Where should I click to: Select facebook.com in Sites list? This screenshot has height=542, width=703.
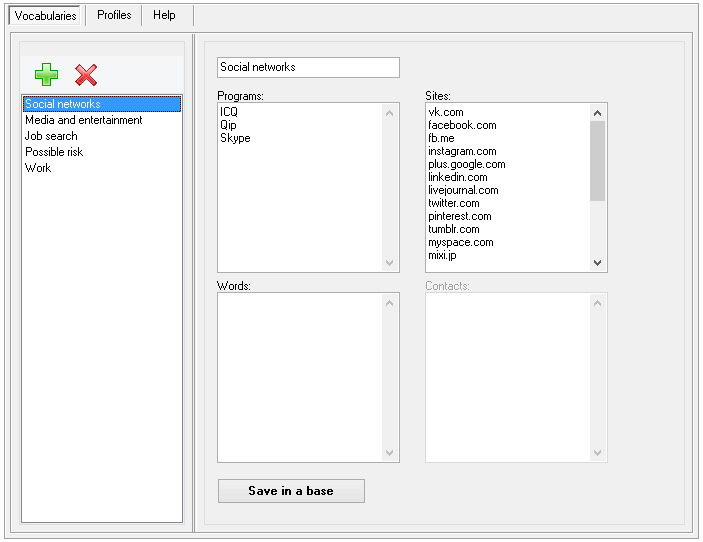pos(462,125)
